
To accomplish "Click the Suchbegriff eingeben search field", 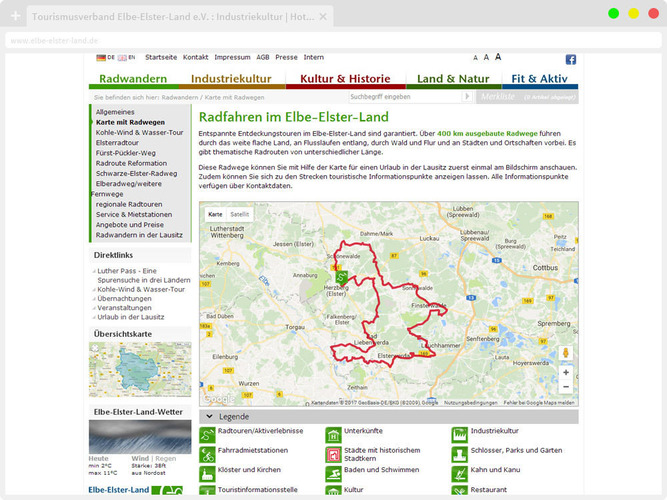I will point(405,97).
